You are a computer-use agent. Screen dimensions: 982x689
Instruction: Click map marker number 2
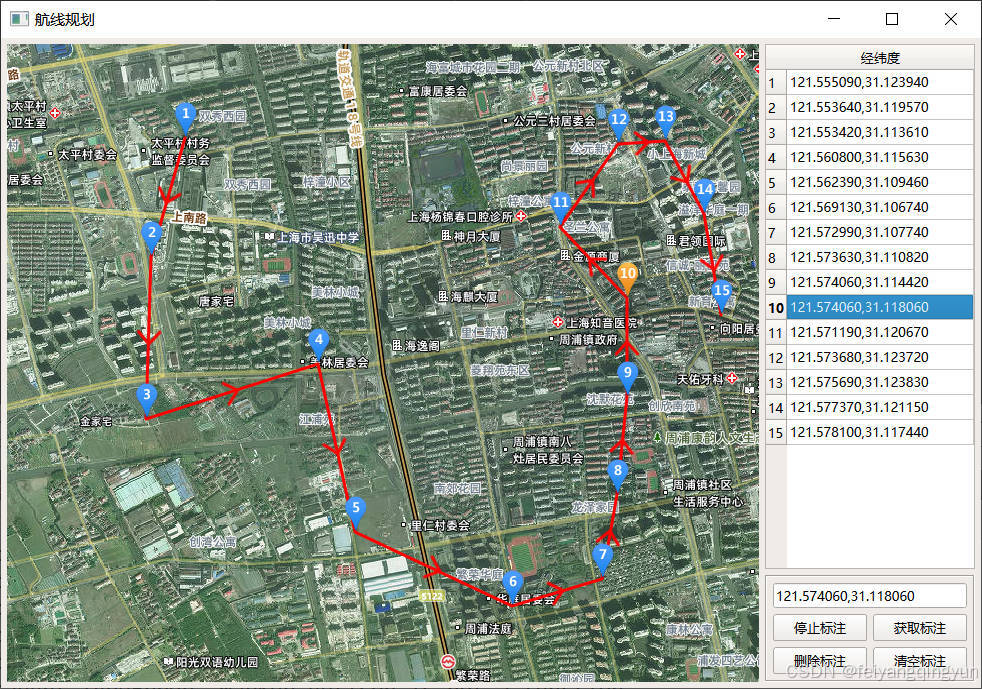pos(152,237)
